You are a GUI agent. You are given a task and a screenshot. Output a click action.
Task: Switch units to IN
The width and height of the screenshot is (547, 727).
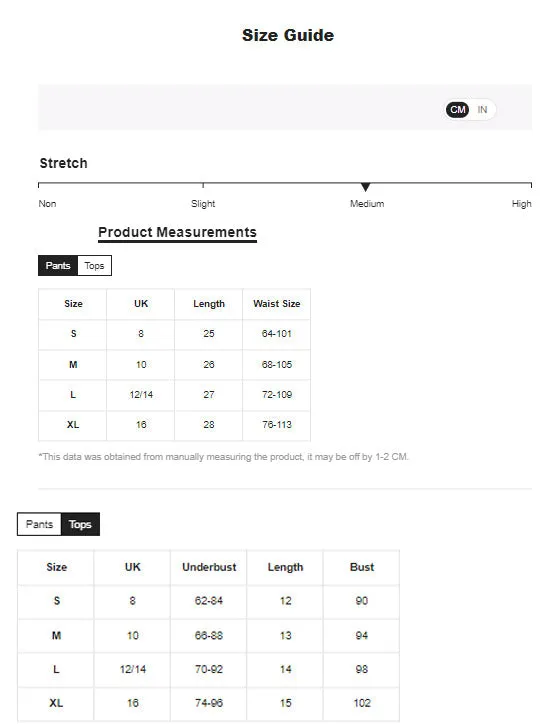[x=482, y=109]
